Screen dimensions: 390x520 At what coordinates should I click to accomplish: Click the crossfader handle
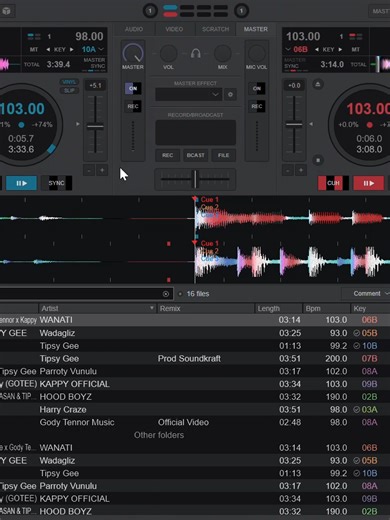coord(195,179)
